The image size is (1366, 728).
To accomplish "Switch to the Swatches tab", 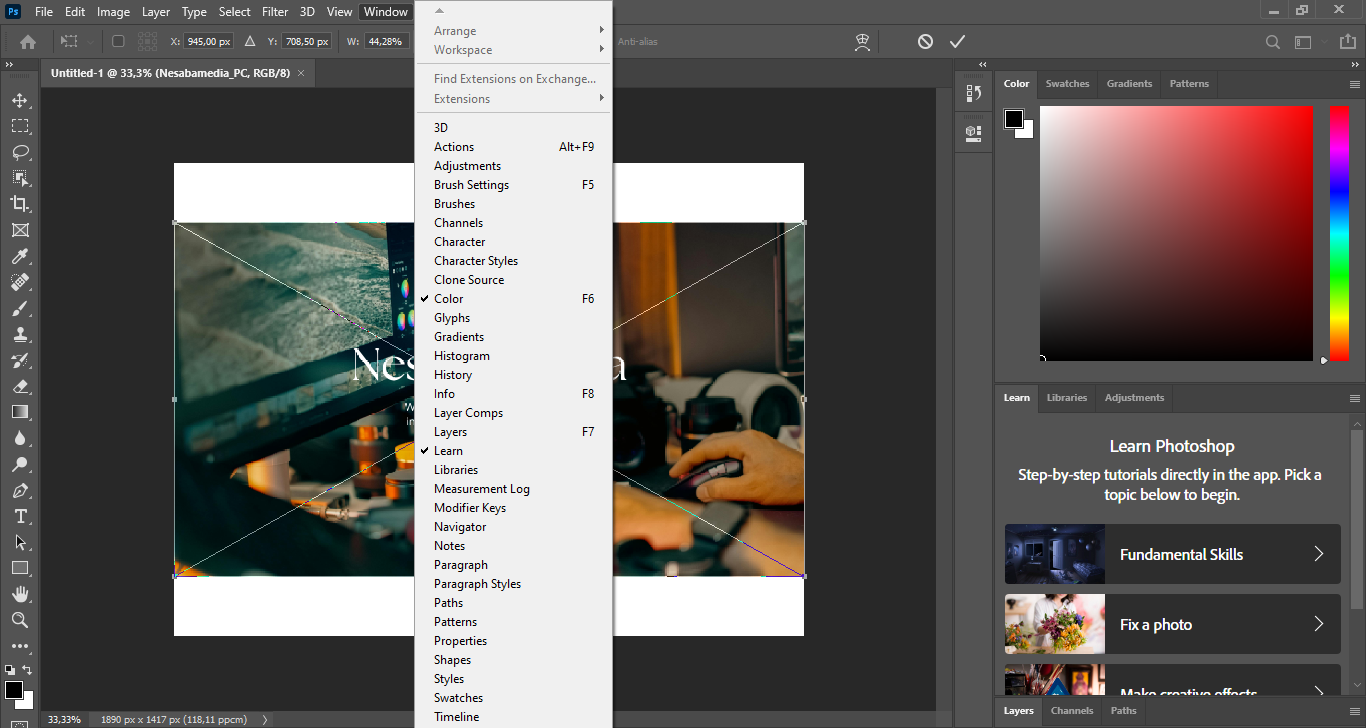I will click(x=1067, y=84).
